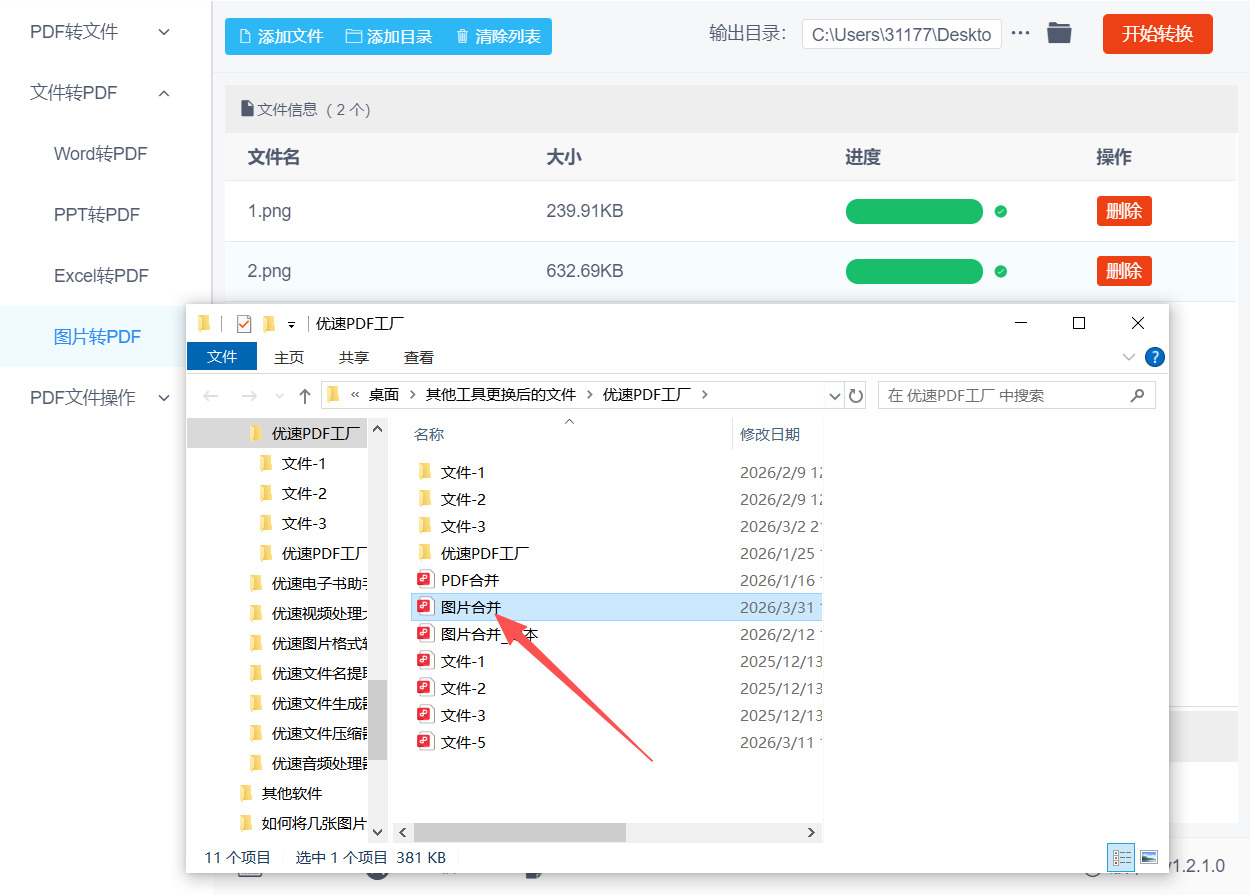Expand the Explorer ribbon chevron
Viewport: 1250px width, 895px height.
click(1129, 357)
